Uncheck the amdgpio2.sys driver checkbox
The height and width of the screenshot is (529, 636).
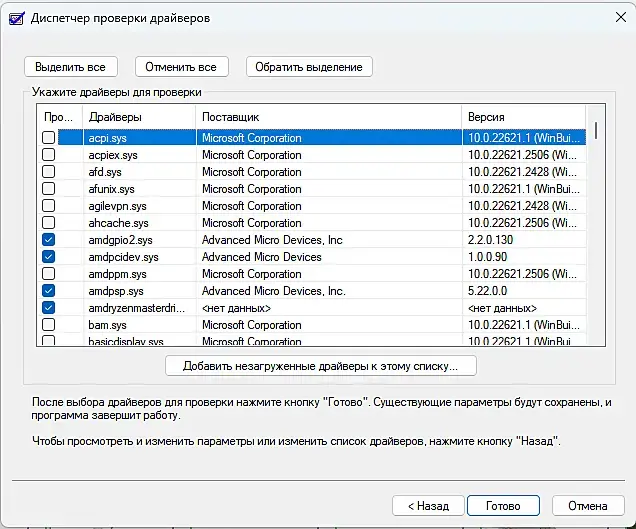tap(48, 240)
